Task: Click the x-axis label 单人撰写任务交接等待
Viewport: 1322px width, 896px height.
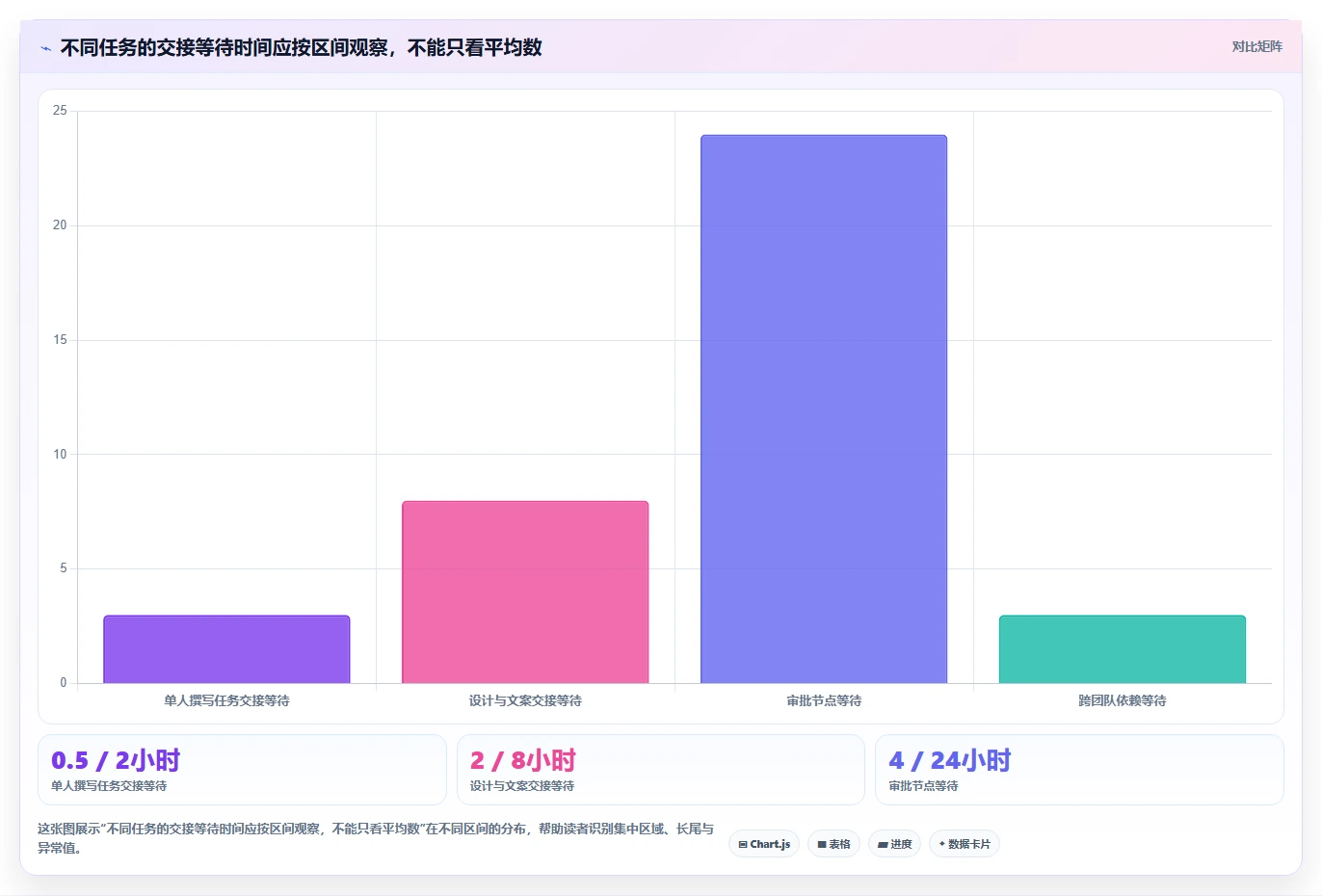Action: pyautogui.click(x=226, y=700)
